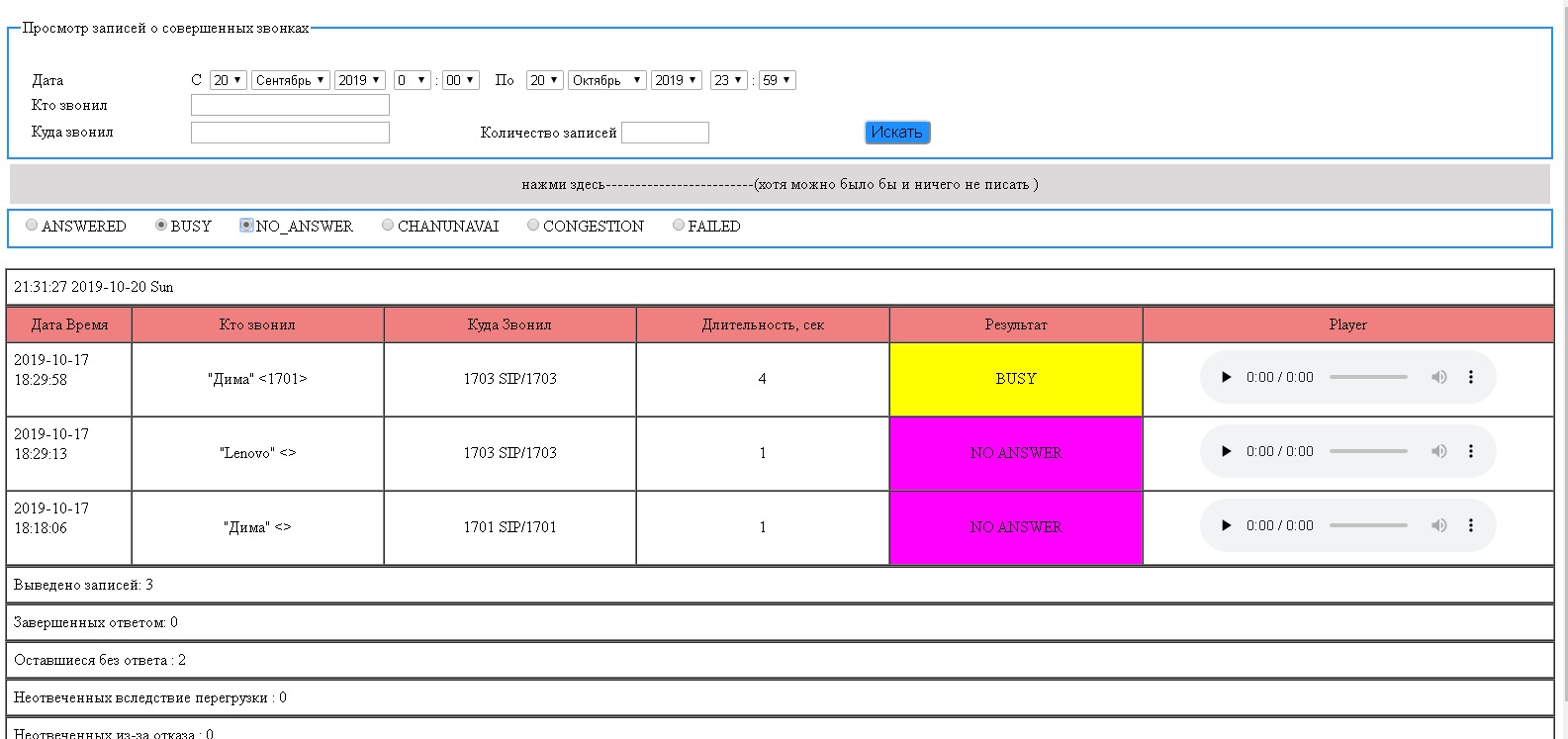The image size is (1568, 739).
Task: Mute audio in the BUSY call player
Action: click(x=1438, y=377)
